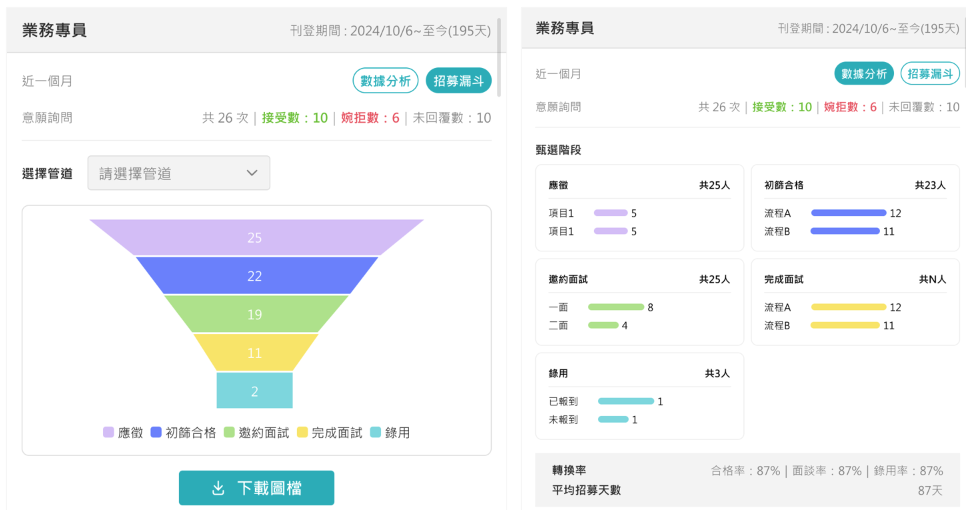Click the purple funnel segment showing 25
The height and width of the screenshot is (510, 966).
point(256,237)
